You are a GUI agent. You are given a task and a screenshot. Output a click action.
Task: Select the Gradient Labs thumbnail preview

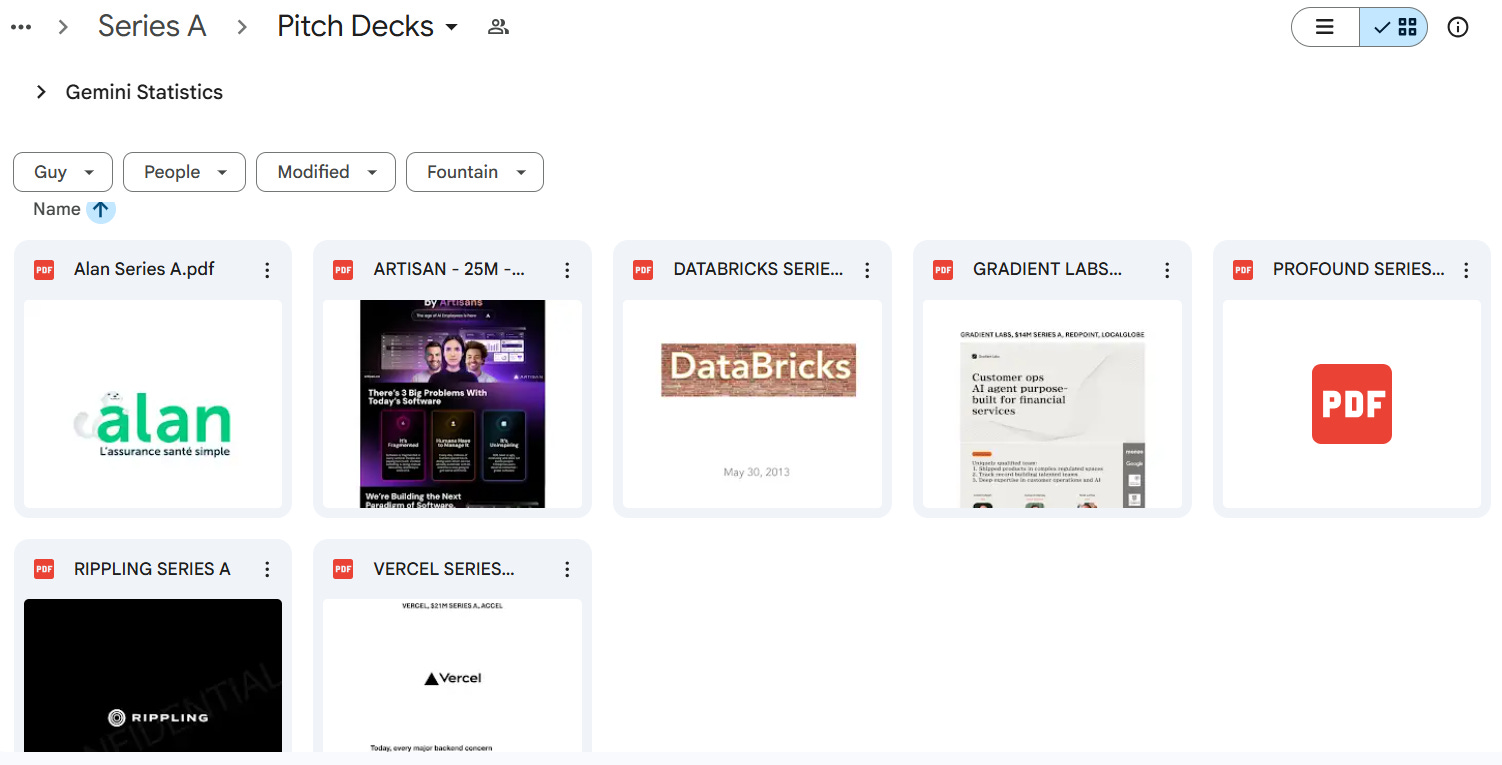1053,404
